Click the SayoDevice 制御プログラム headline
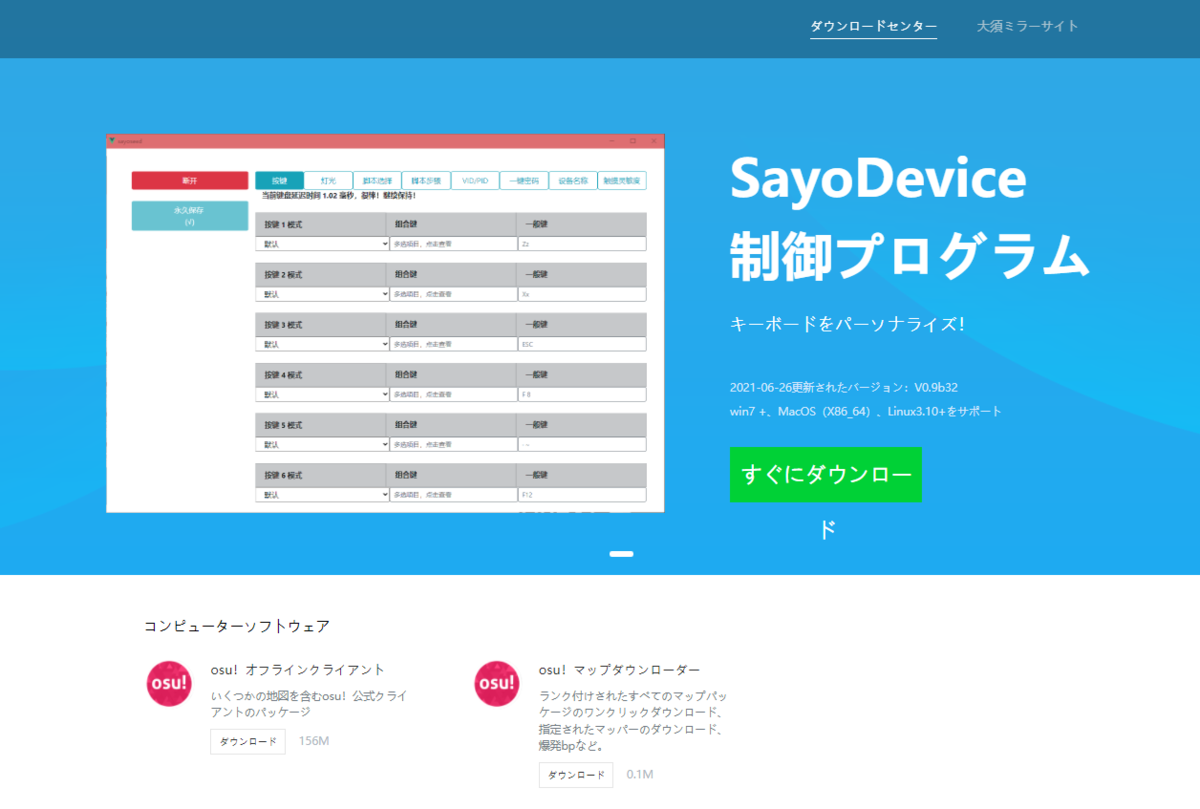This screenshot has width=1200, height=809. pos(909,217)
